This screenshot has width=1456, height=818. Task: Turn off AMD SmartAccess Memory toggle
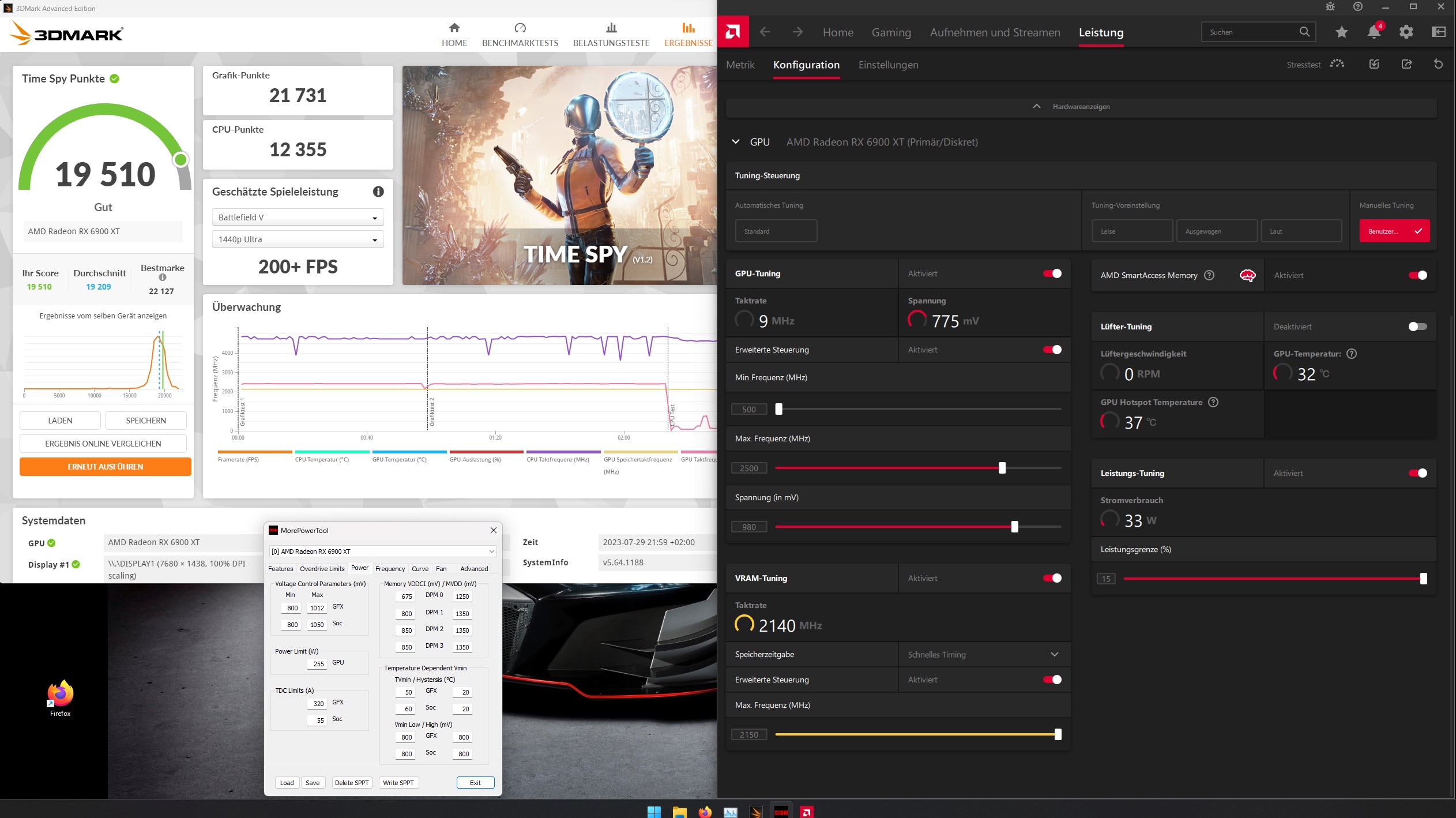click(x=1417, y=275)
